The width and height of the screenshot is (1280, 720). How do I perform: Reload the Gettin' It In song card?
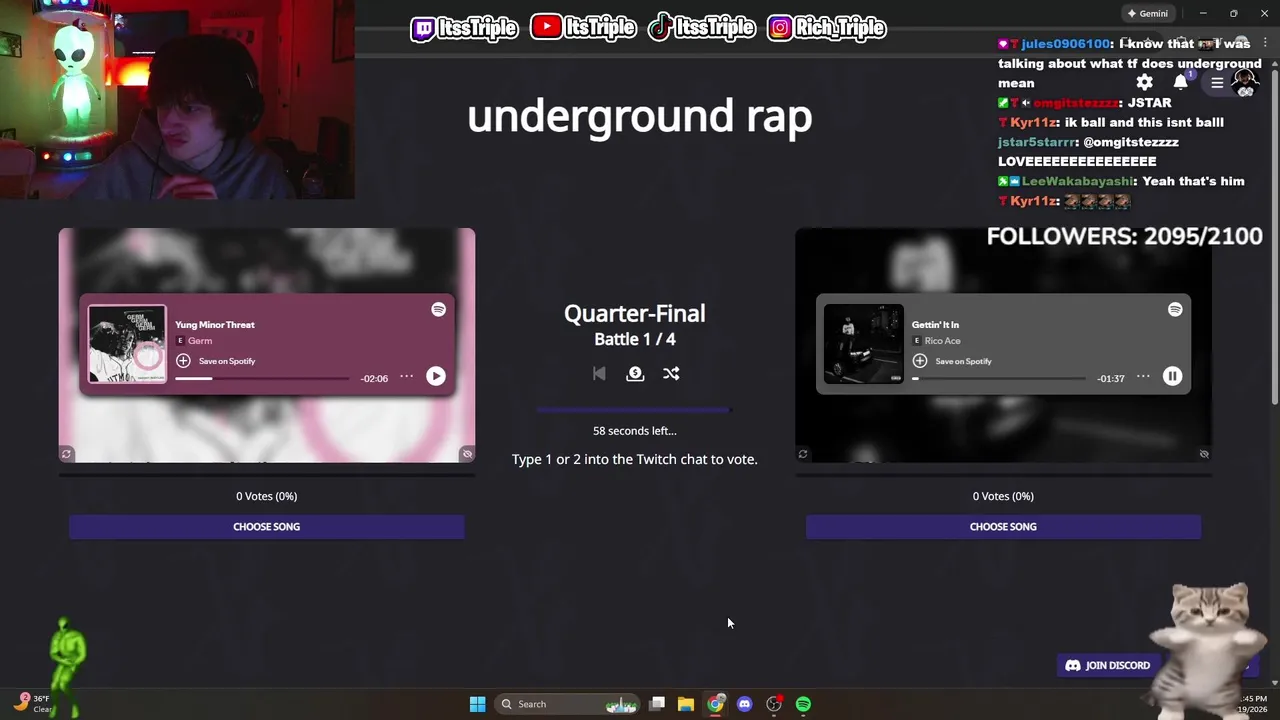[803, 454]
